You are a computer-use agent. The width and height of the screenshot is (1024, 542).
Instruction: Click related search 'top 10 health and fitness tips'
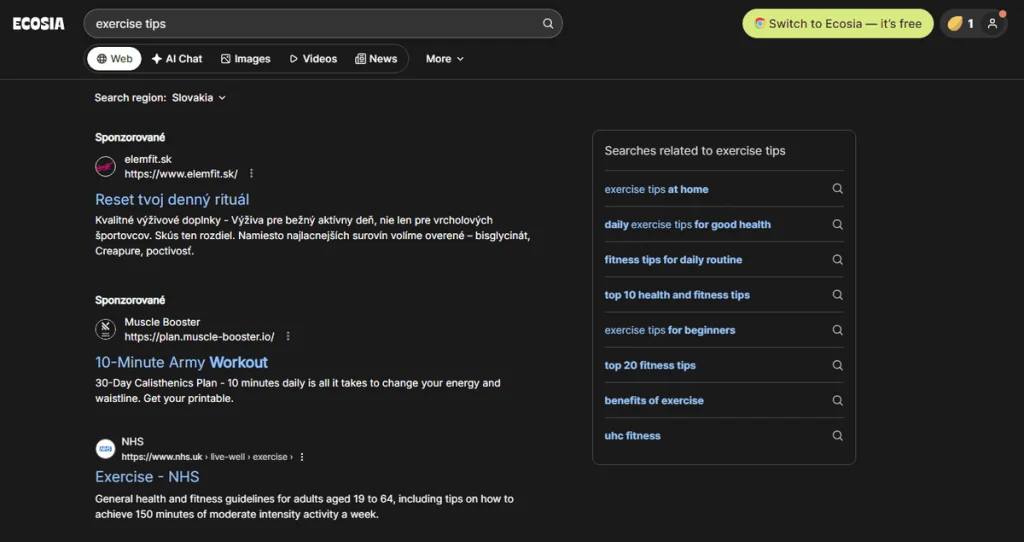click(x=677, y=295)
